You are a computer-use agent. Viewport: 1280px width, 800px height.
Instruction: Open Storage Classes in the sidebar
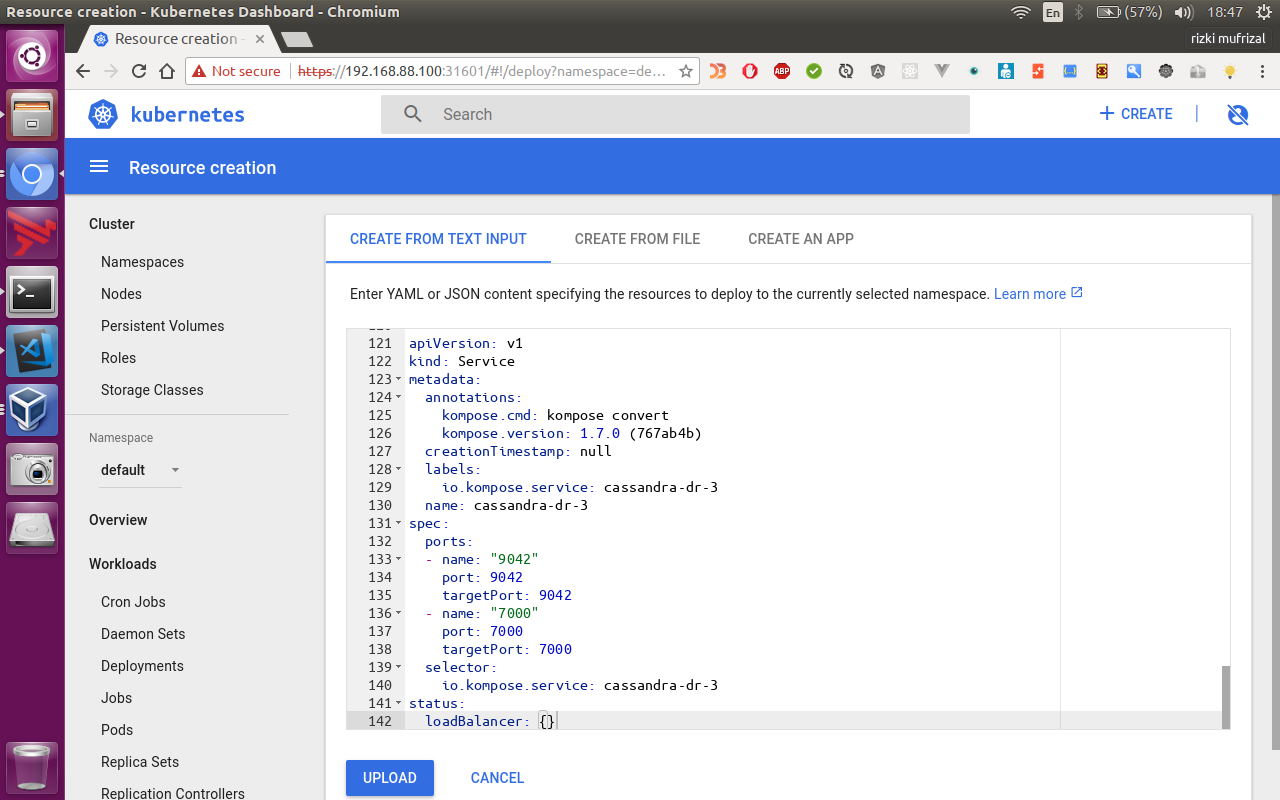tap(152, 390)
